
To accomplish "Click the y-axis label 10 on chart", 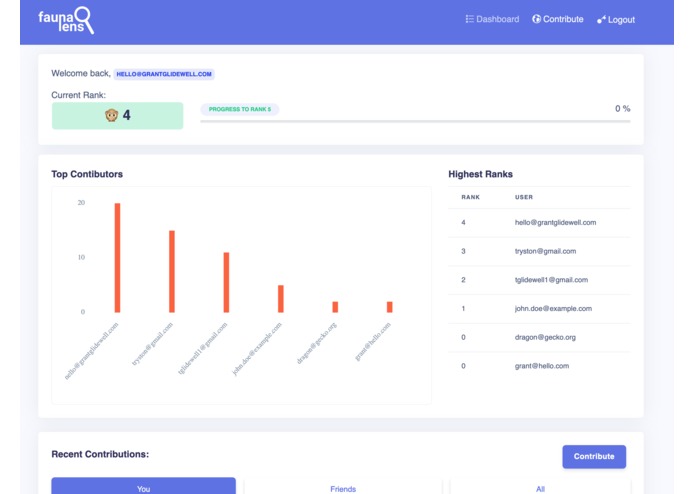I will (81, 257).
